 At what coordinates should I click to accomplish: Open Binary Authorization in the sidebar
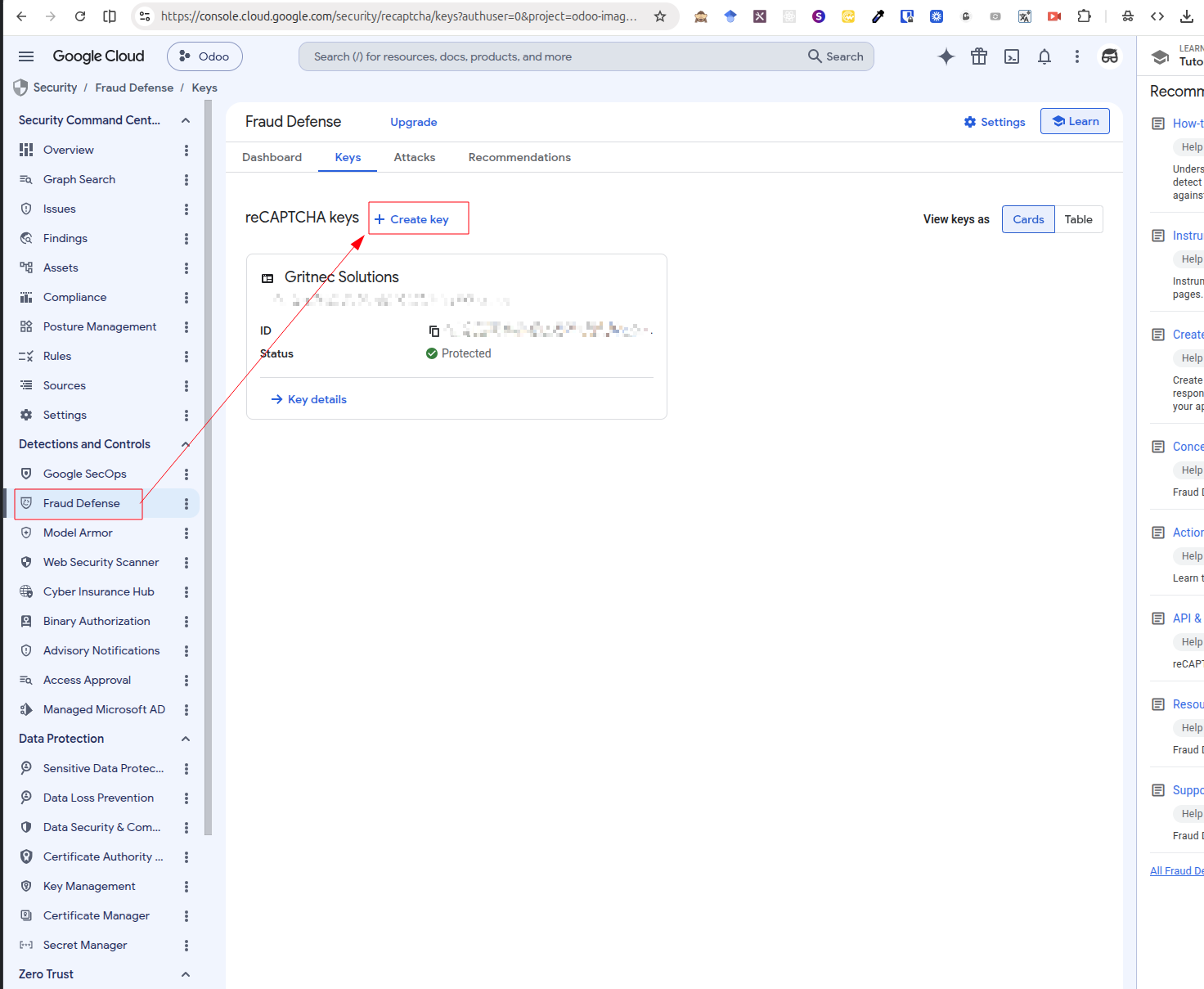(97, 621)
